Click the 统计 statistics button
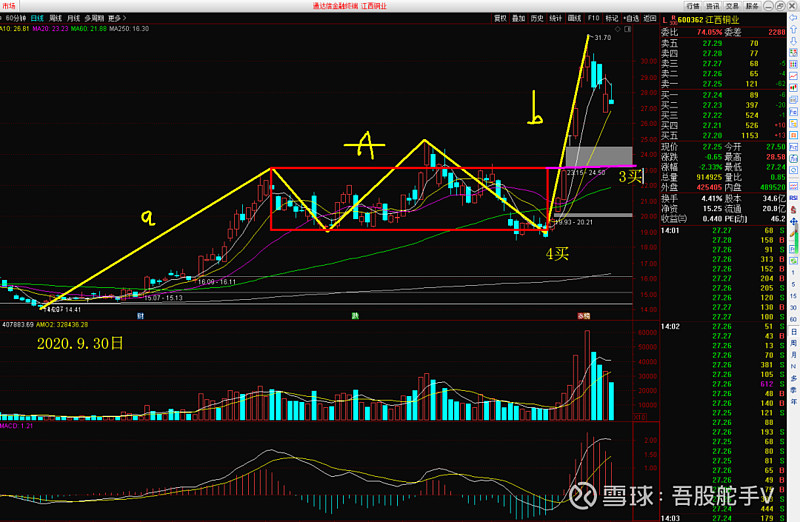 (x=556, y=18)
